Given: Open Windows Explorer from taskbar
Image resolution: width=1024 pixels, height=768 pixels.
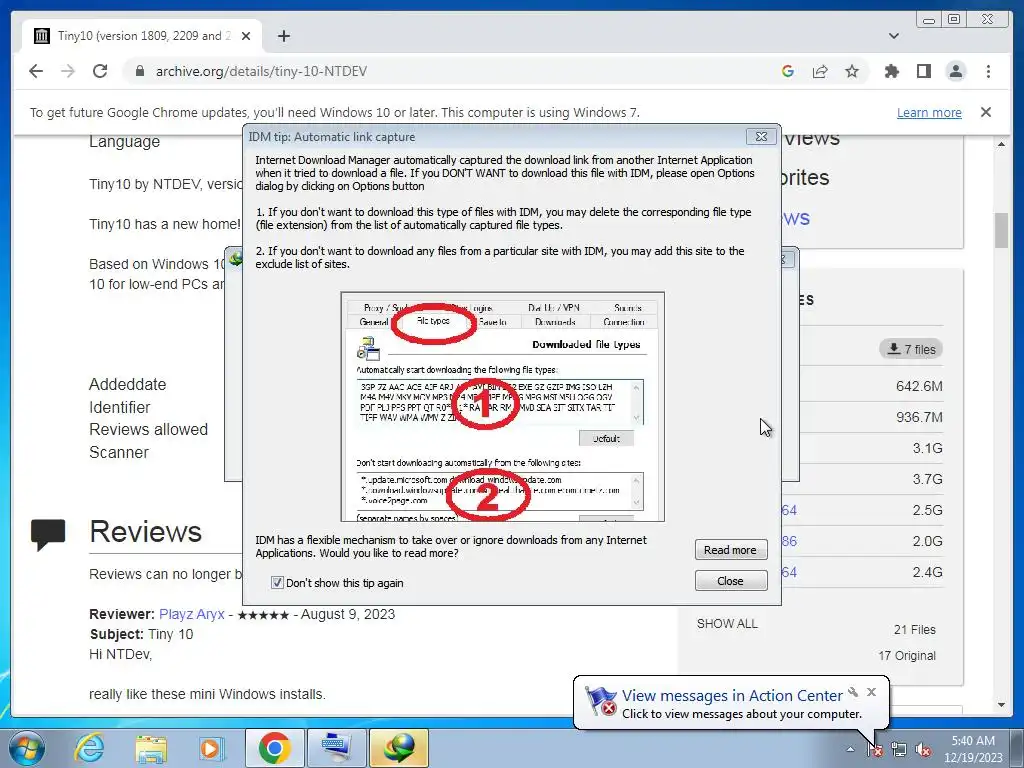Looking at the screenshot, I should tap(151, 748).
